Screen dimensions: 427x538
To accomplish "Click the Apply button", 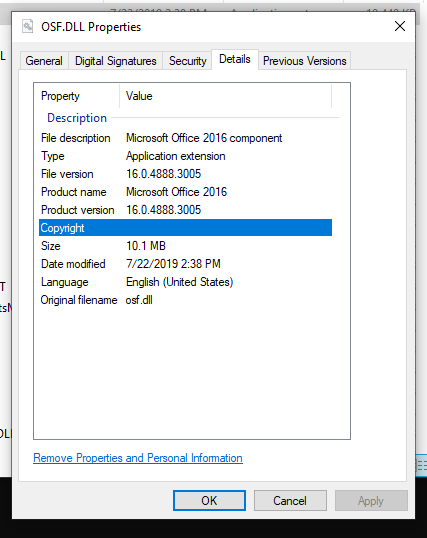I will pos(371,501).
